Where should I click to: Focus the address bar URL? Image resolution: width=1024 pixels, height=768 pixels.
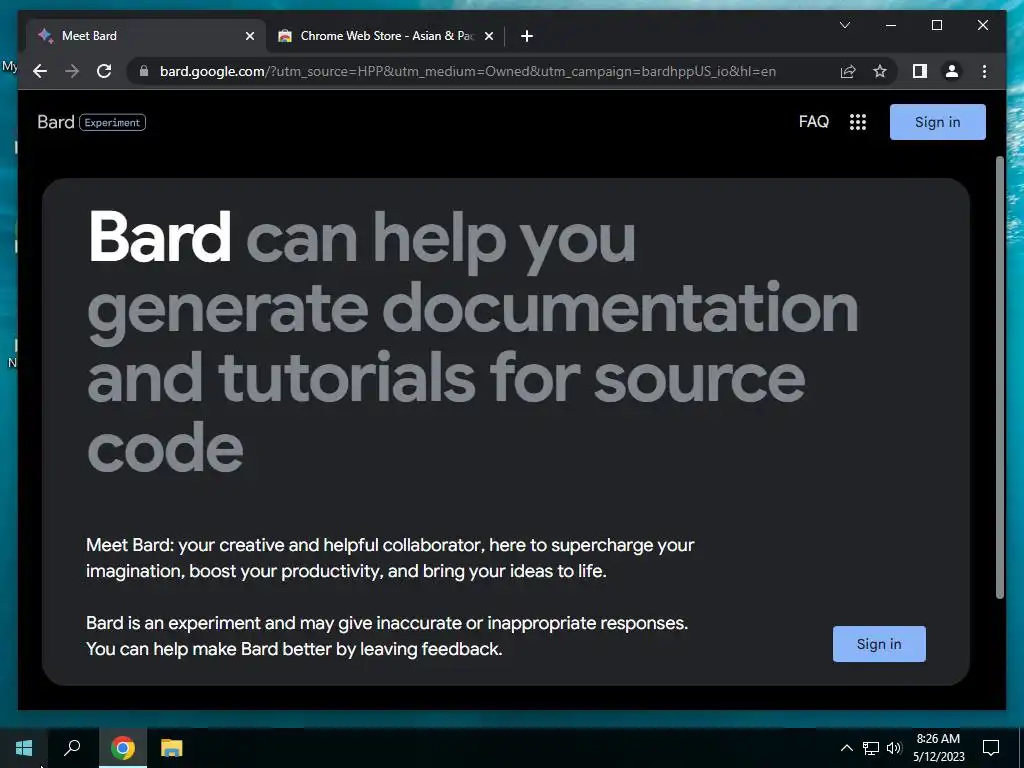[468, 71]
